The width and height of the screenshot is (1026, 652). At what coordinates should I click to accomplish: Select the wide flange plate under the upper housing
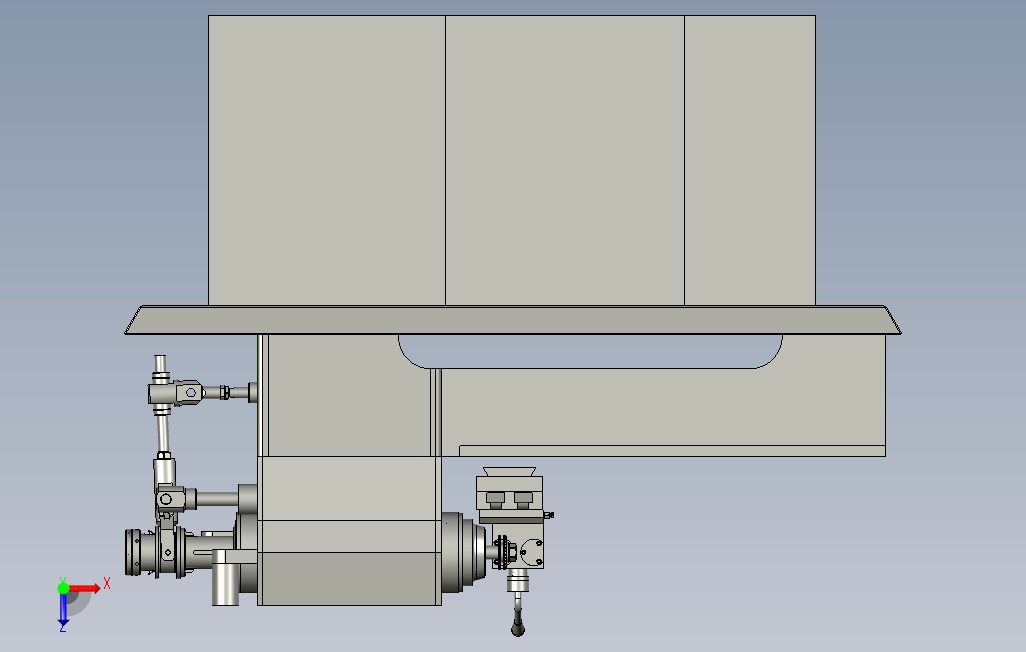pyautogui.click(x=513, y=320)
